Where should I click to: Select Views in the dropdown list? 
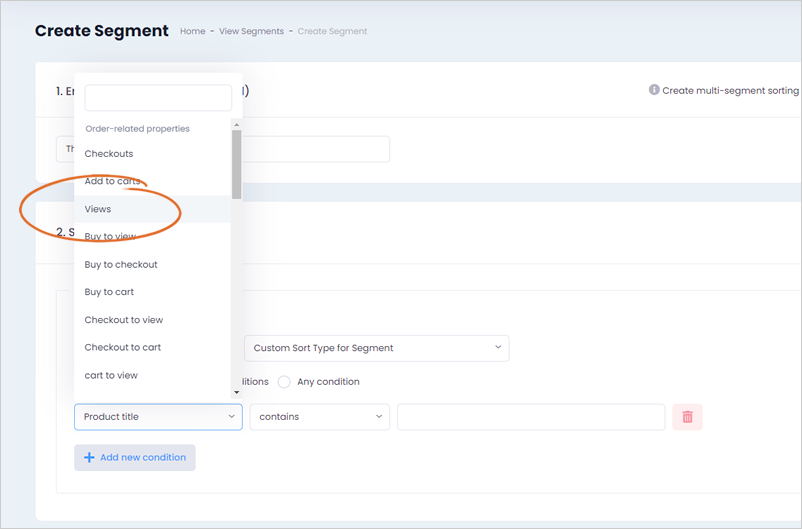coord(152,209)
